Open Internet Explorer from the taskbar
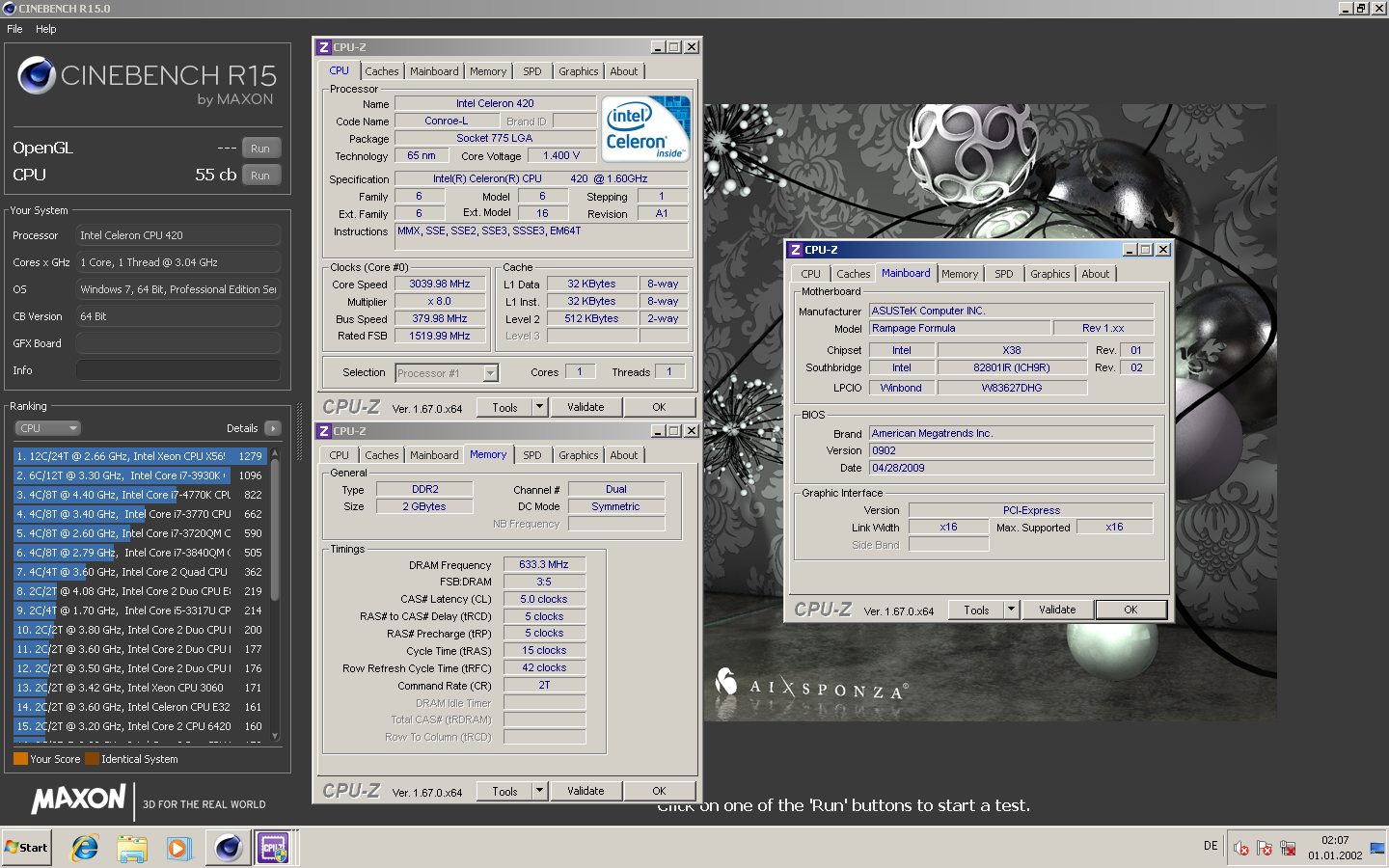The image size is (1389, 868). pos(85,848)
